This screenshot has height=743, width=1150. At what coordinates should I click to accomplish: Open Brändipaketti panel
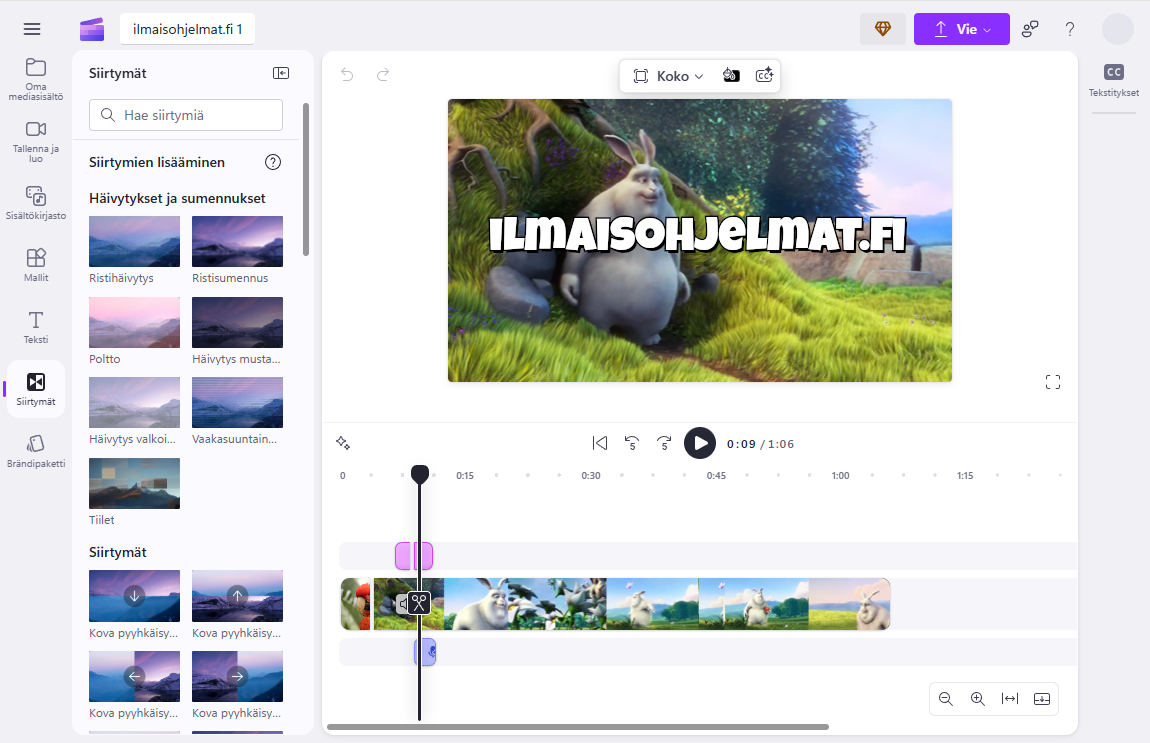(x=36, y=451)
